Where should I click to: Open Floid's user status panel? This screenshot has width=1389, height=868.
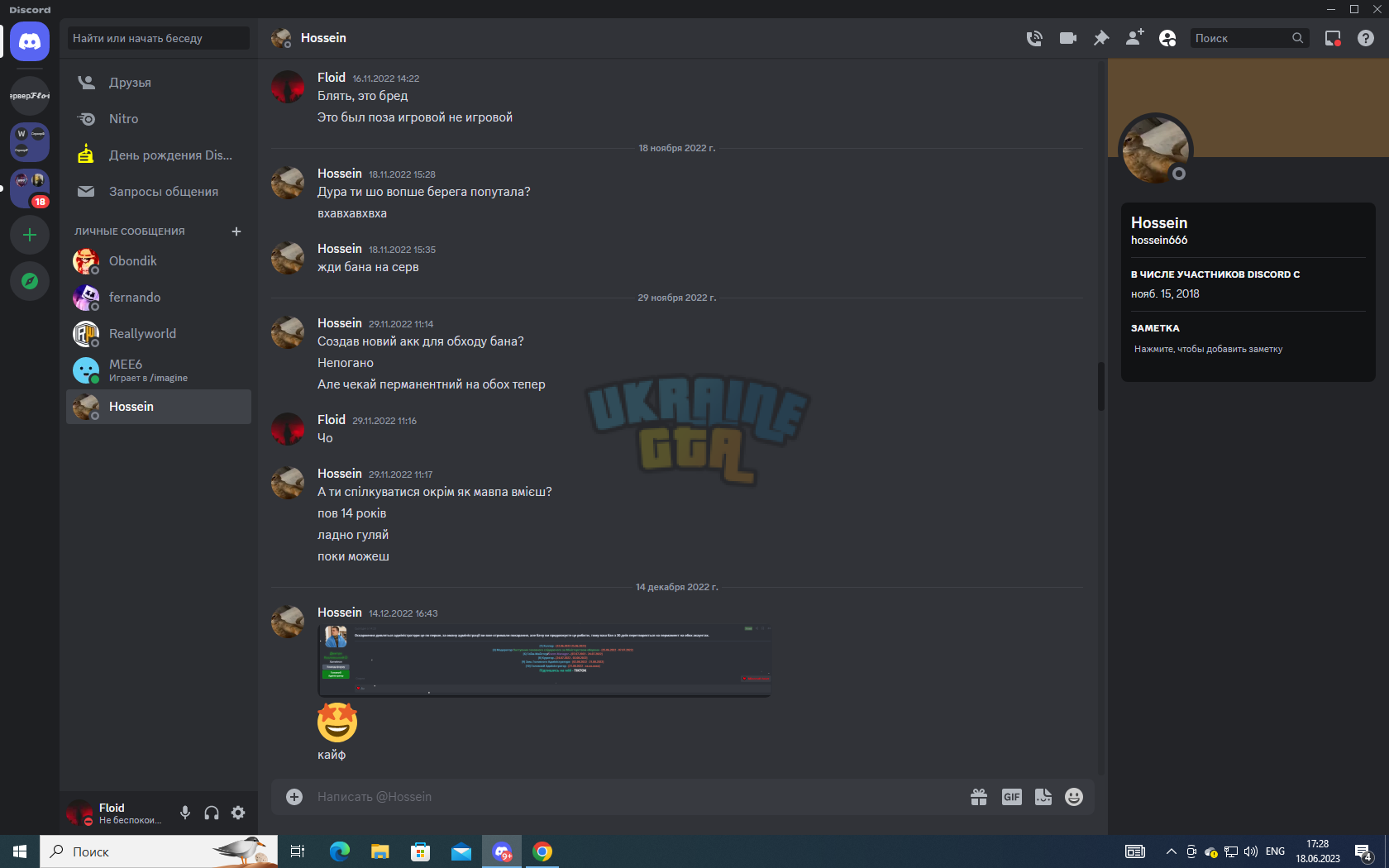click(116, 813)
